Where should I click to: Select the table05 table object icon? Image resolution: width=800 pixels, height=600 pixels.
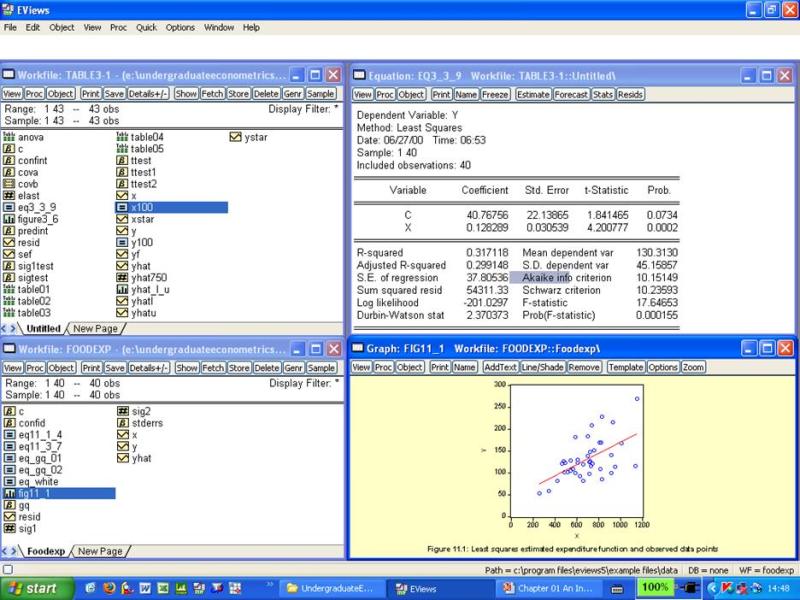pyautogui.click(x=122, y=148)
